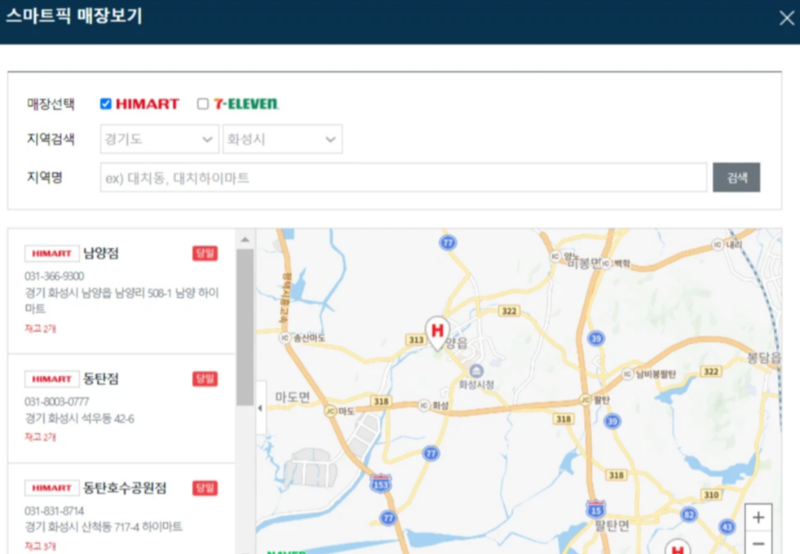Click the store list scroll-up arrow
This screenshot has width=800, height=554.
pyautogui.click(x=245, y=239)
